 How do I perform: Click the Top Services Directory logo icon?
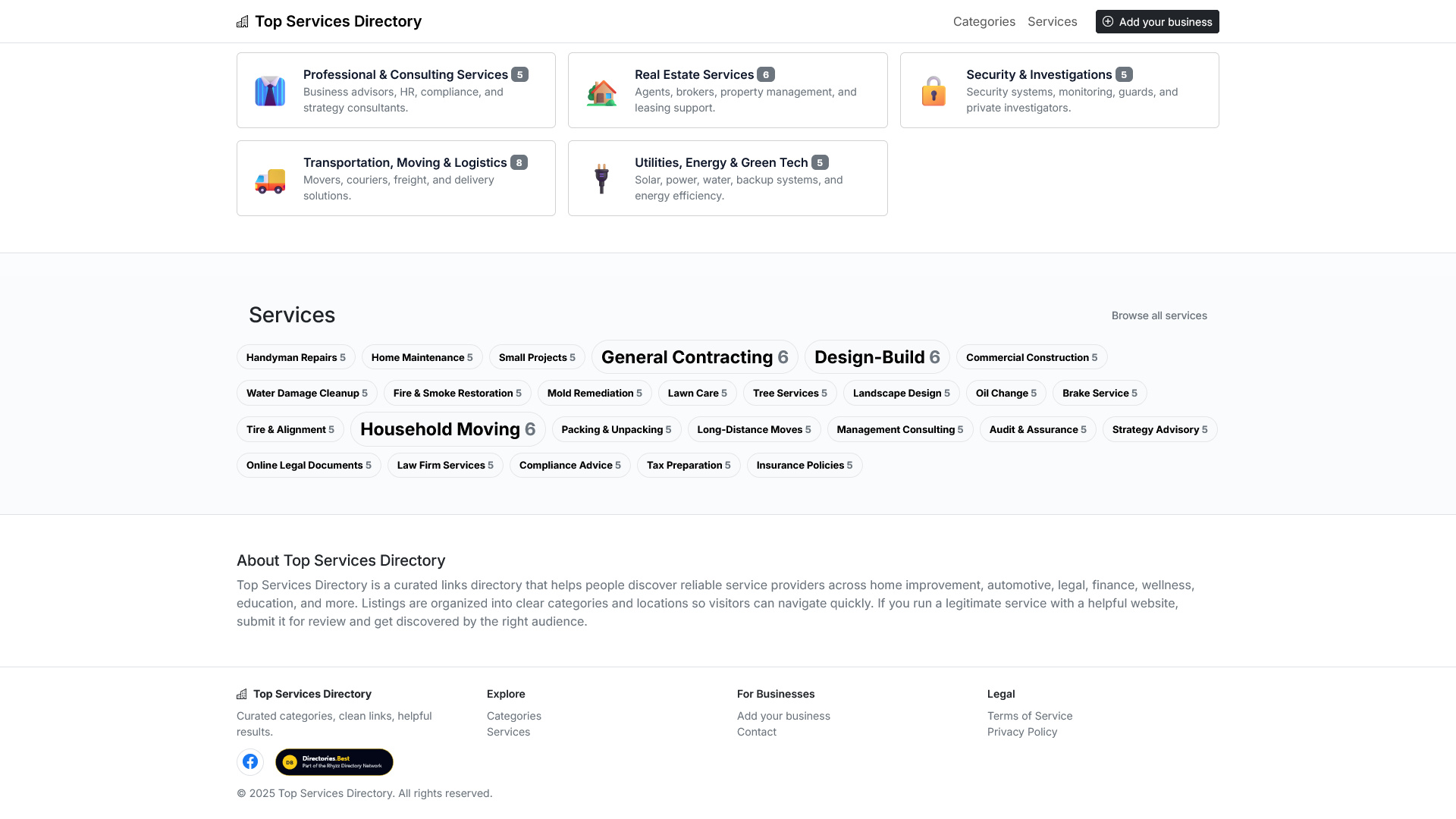coord(242,21)
